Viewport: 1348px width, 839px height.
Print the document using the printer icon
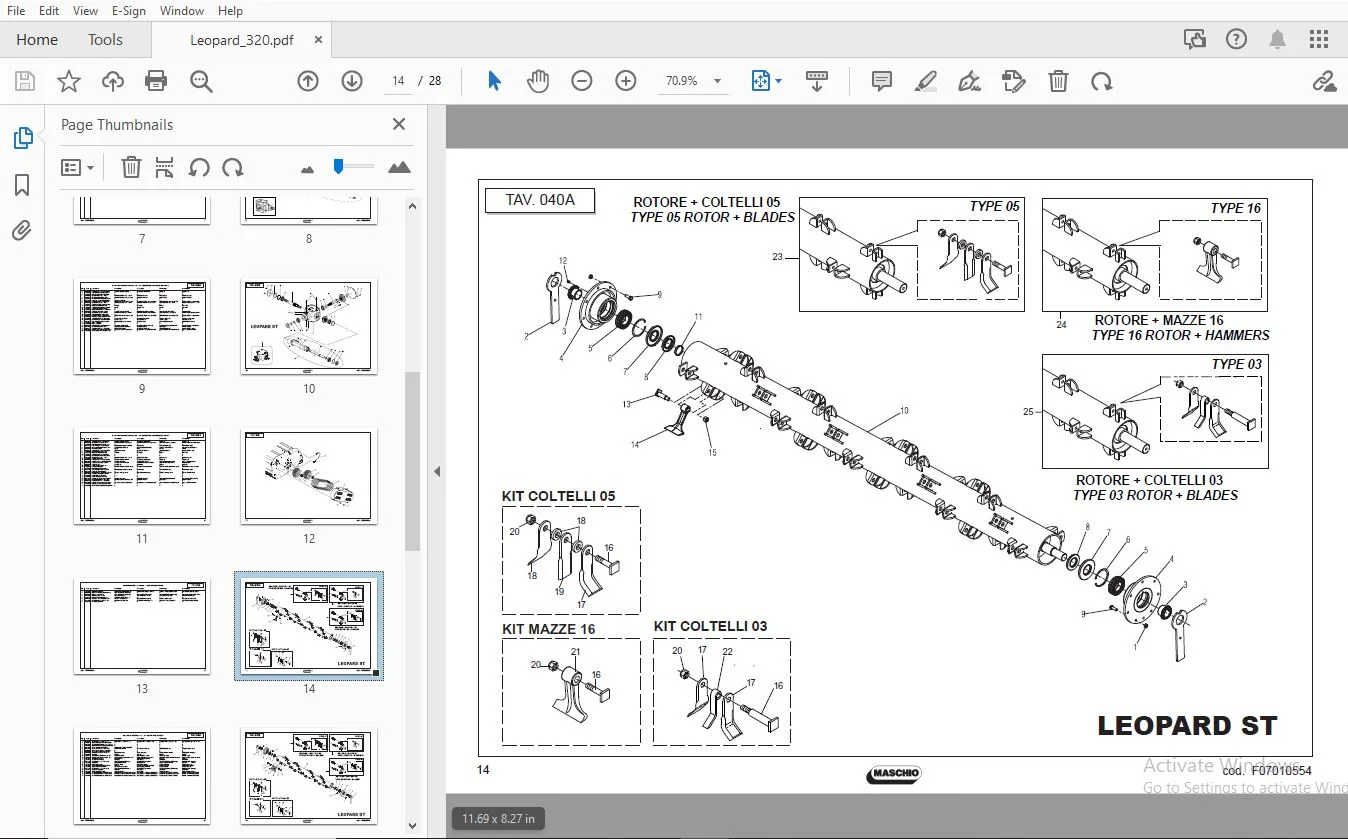point(156,81)
